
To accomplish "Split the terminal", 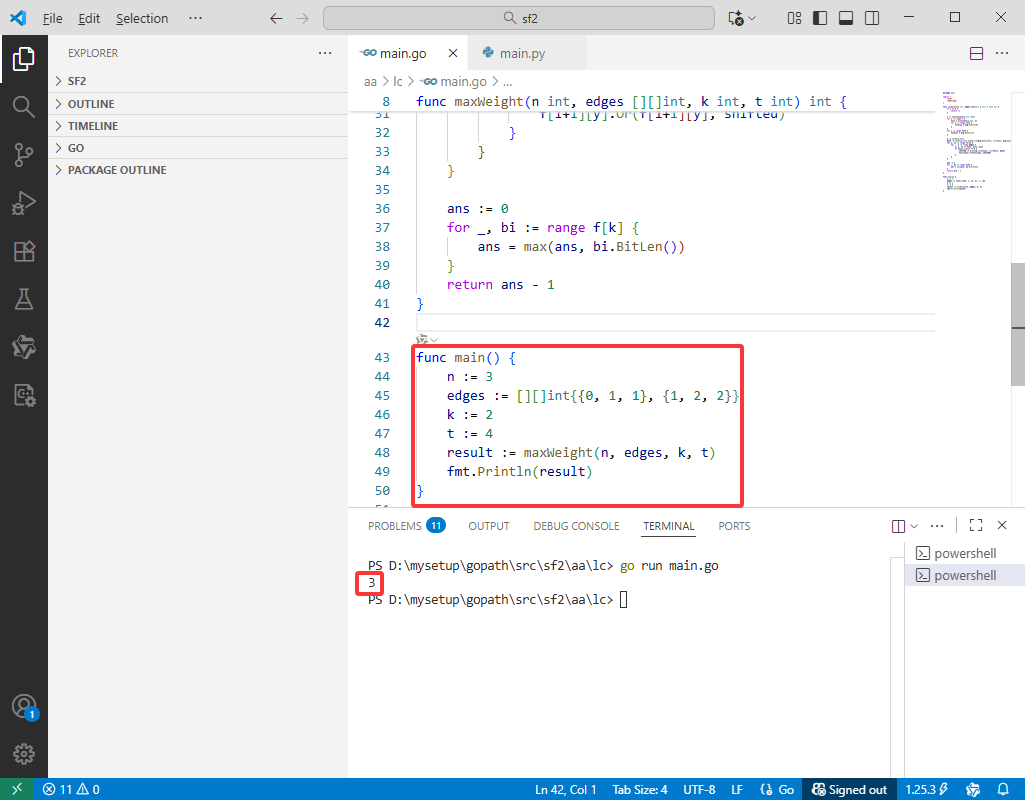I will [x=898, y=526].
